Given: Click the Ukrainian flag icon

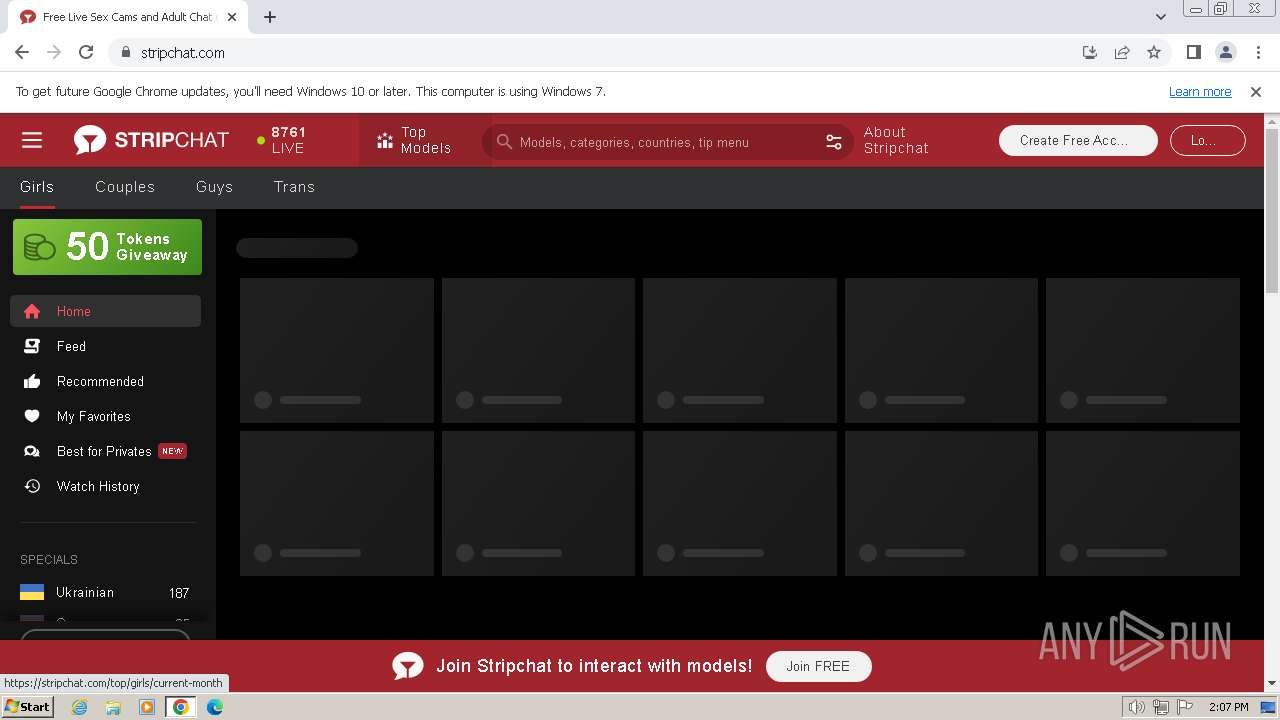Looking at the screenshot, I should tap(32, 592).
